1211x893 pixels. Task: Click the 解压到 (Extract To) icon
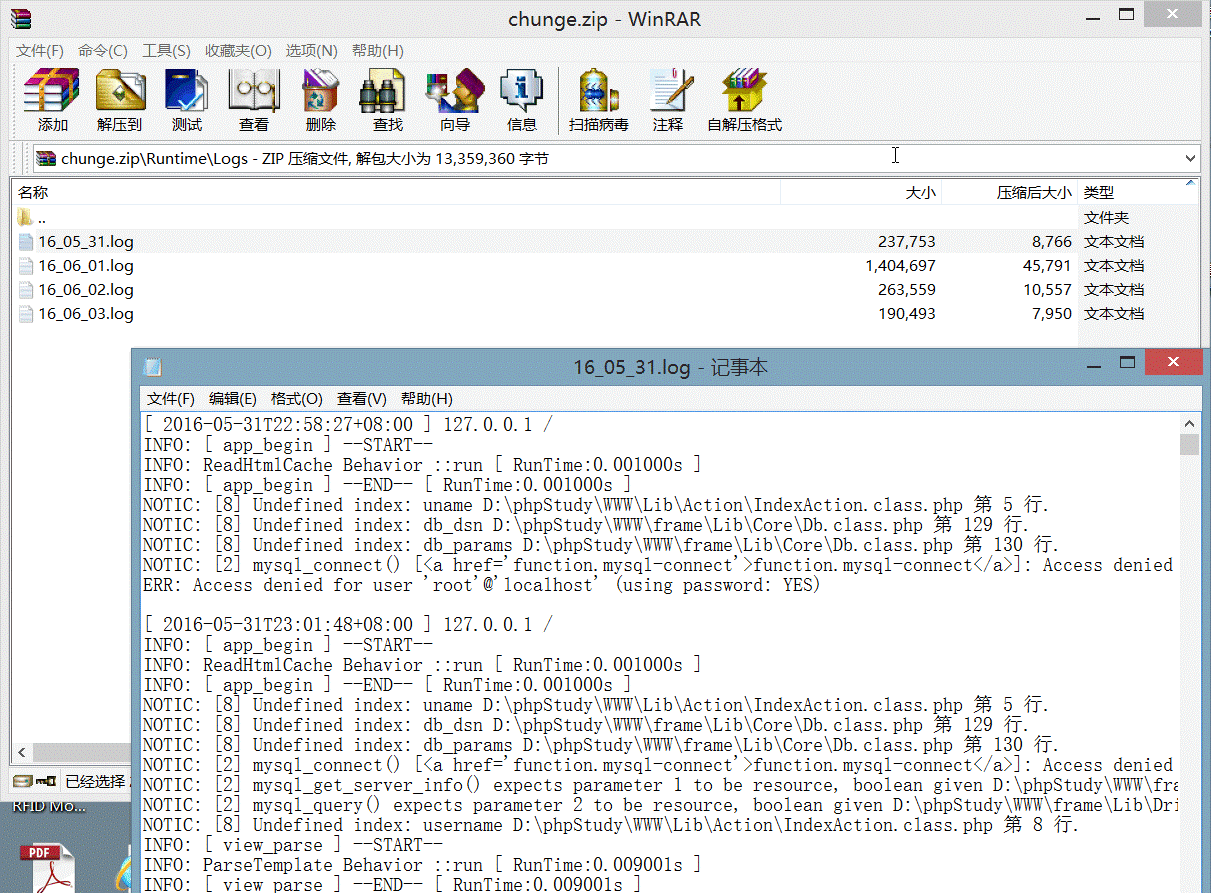pos(120,91)
